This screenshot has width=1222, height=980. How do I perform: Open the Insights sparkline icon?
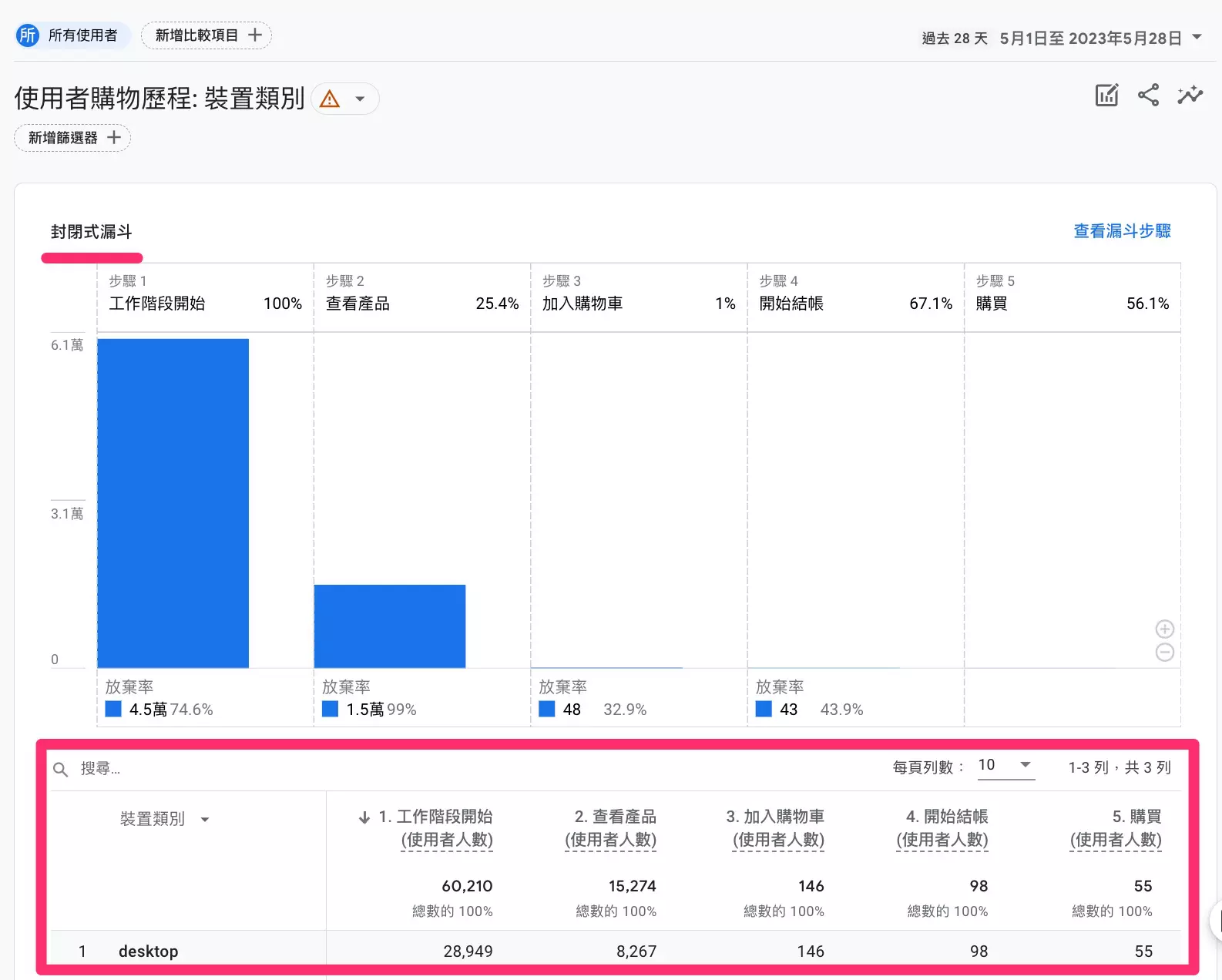coord(1190,95)
